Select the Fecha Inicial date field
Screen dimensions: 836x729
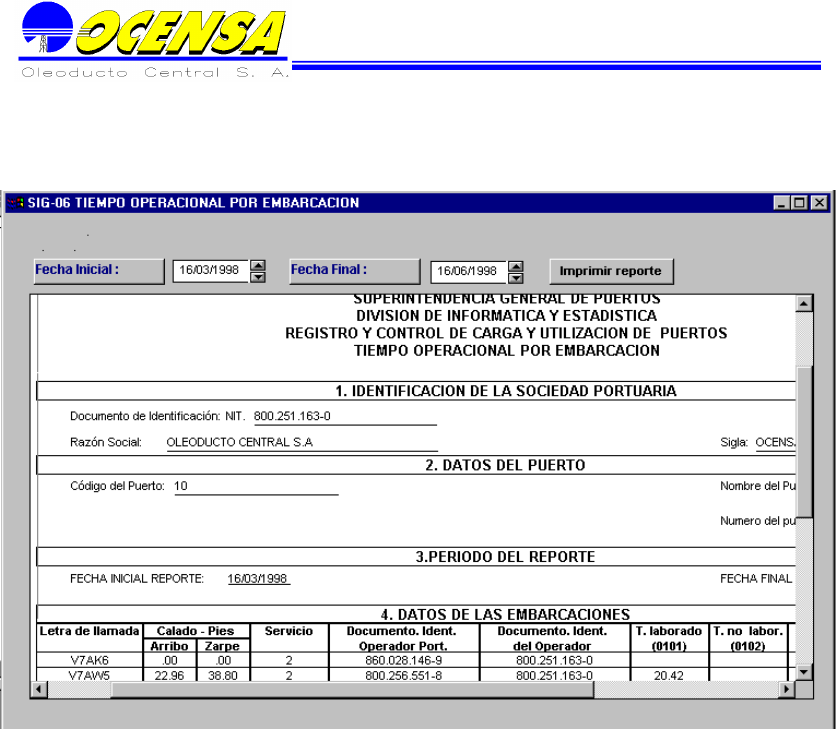click(211, 270)
